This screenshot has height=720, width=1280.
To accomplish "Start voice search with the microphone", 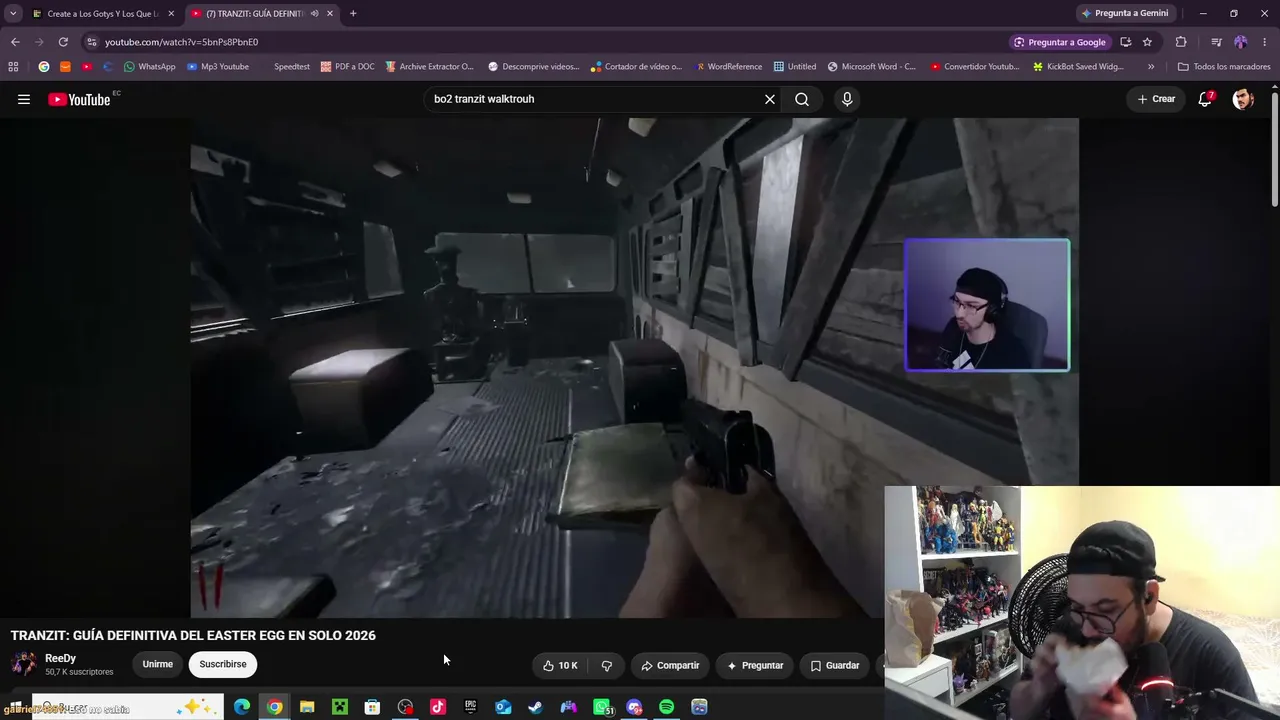I will coord(847,99).
